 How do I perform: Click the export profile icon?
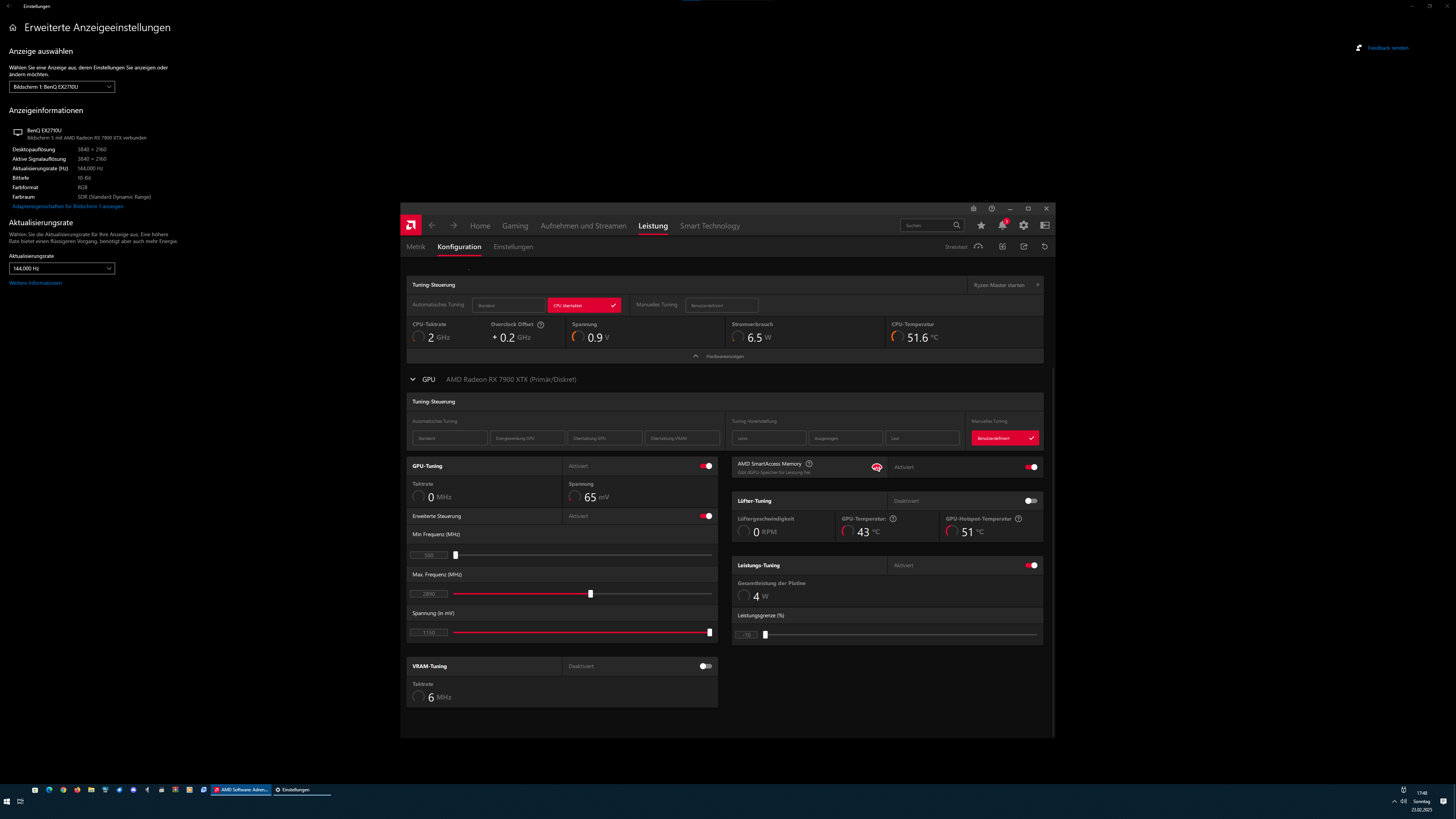pyautogui.click(x=1024, y=246)
